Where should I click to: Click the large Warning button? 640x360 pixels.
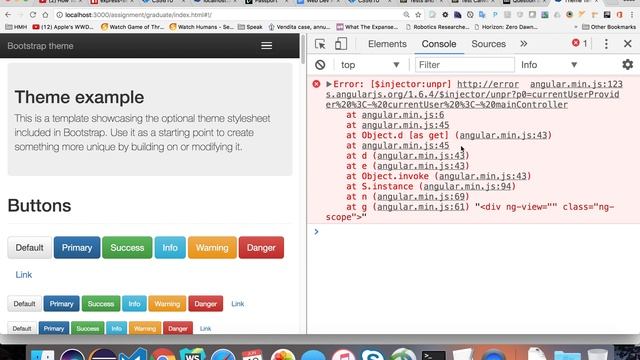point(212,248)
